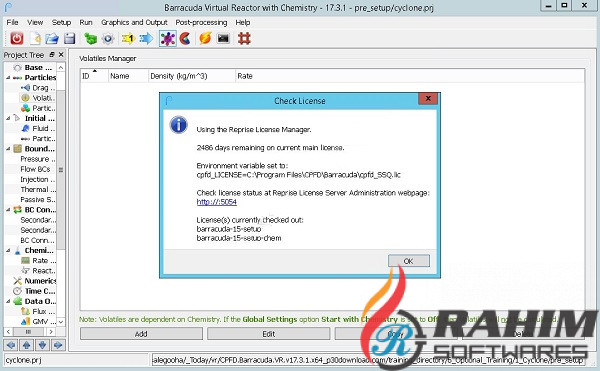This screenshot has width=600, height=371.
Task: Click the down arrow navigation button below tree
Action: [x=42, y=345]
